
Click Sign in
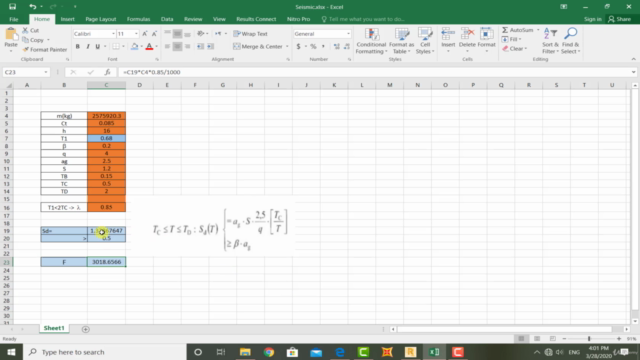593,19
